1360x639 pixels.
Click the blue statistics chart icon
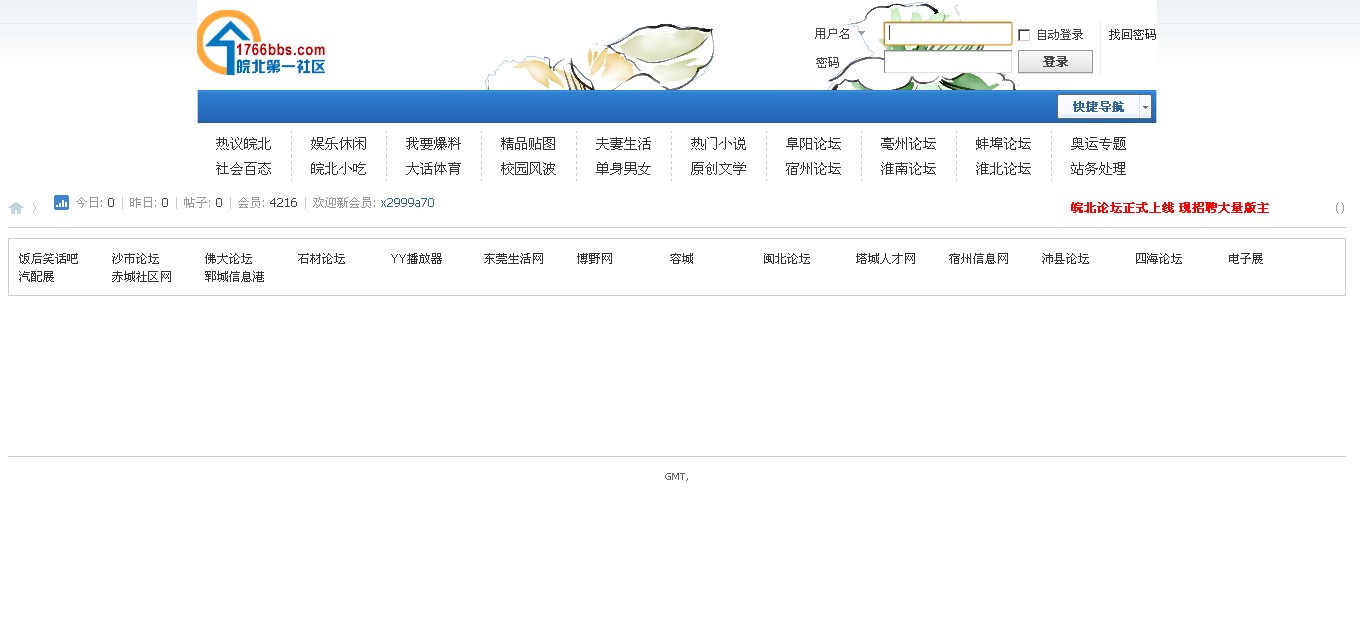61,202
